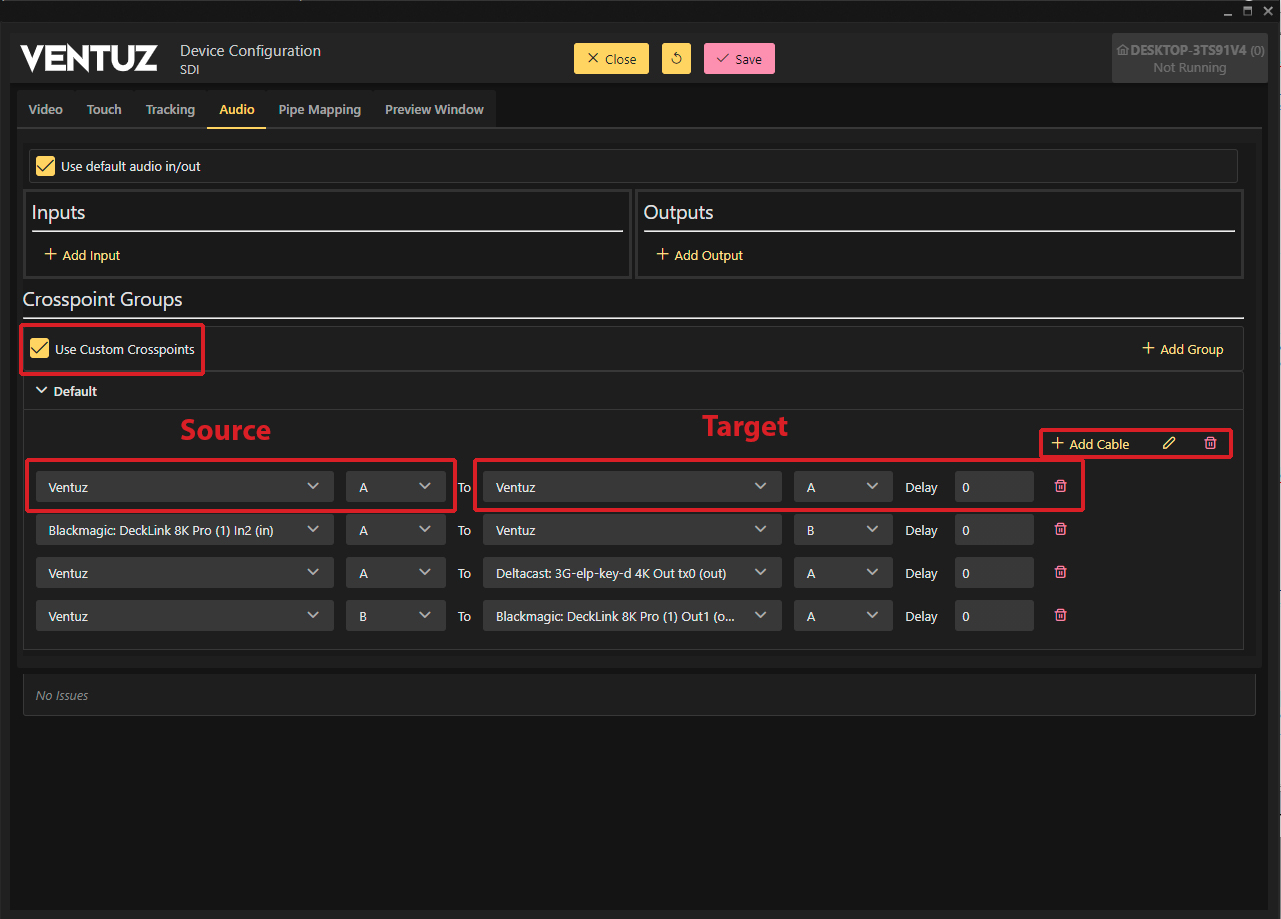
Task: Delete the cable targeting Deltacast 4K Out
Action: tap(1060, 573)
